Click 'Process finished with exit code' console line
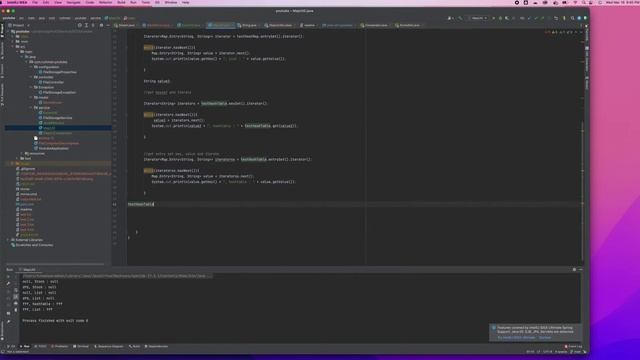Image resolution: width=640 pixels, height=360 pixels. [x=55, y=321]
